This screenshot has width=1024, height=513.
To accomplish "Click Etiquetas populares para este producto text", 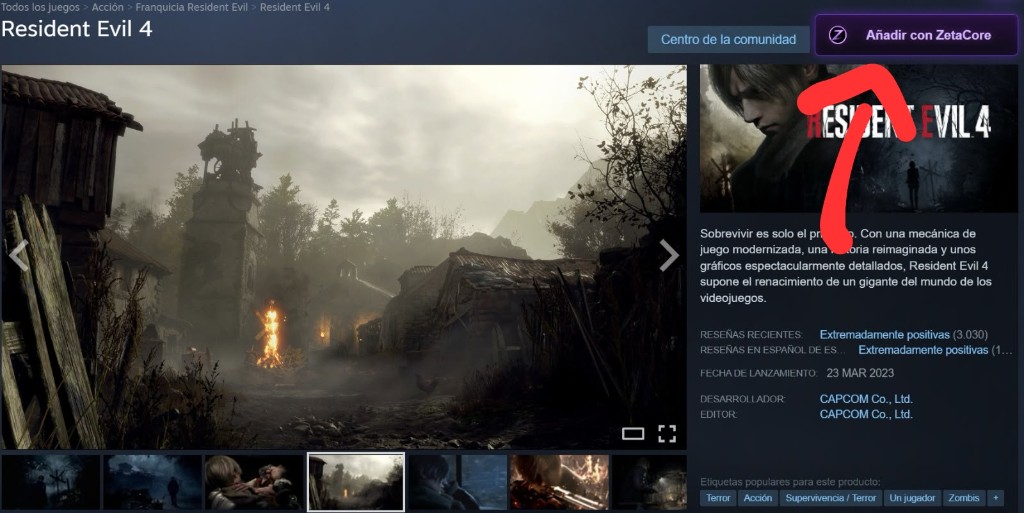I will [790, 482].
